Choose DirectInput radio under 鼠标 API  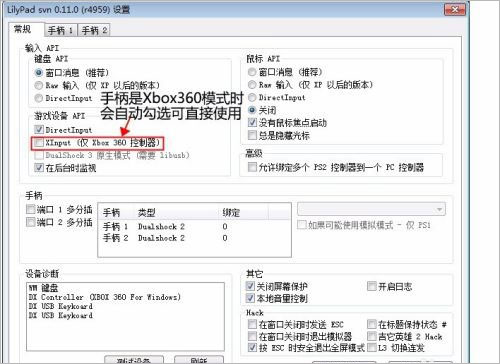click(252, 97)
